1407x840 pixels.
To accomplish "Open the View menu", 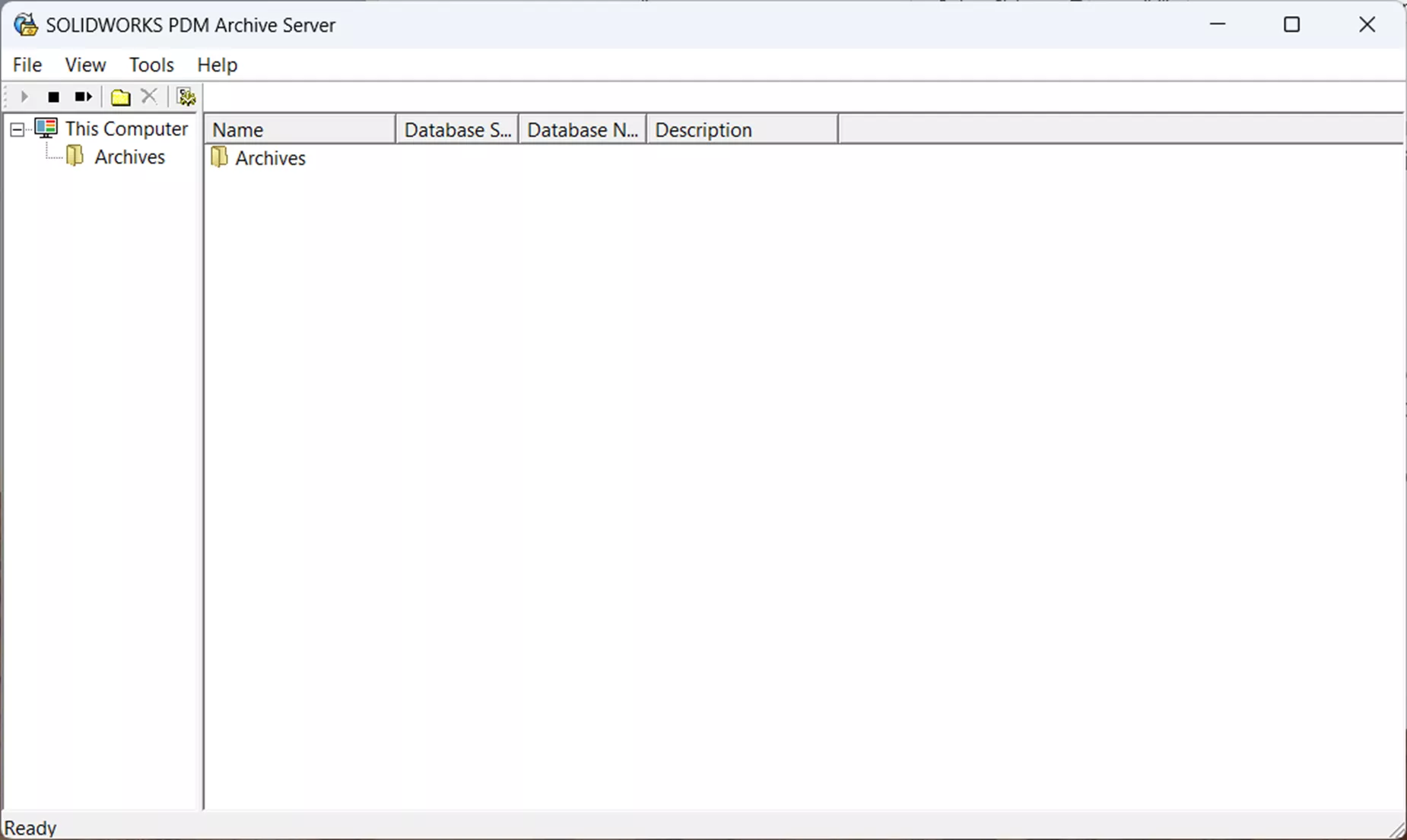I will 84,65.
